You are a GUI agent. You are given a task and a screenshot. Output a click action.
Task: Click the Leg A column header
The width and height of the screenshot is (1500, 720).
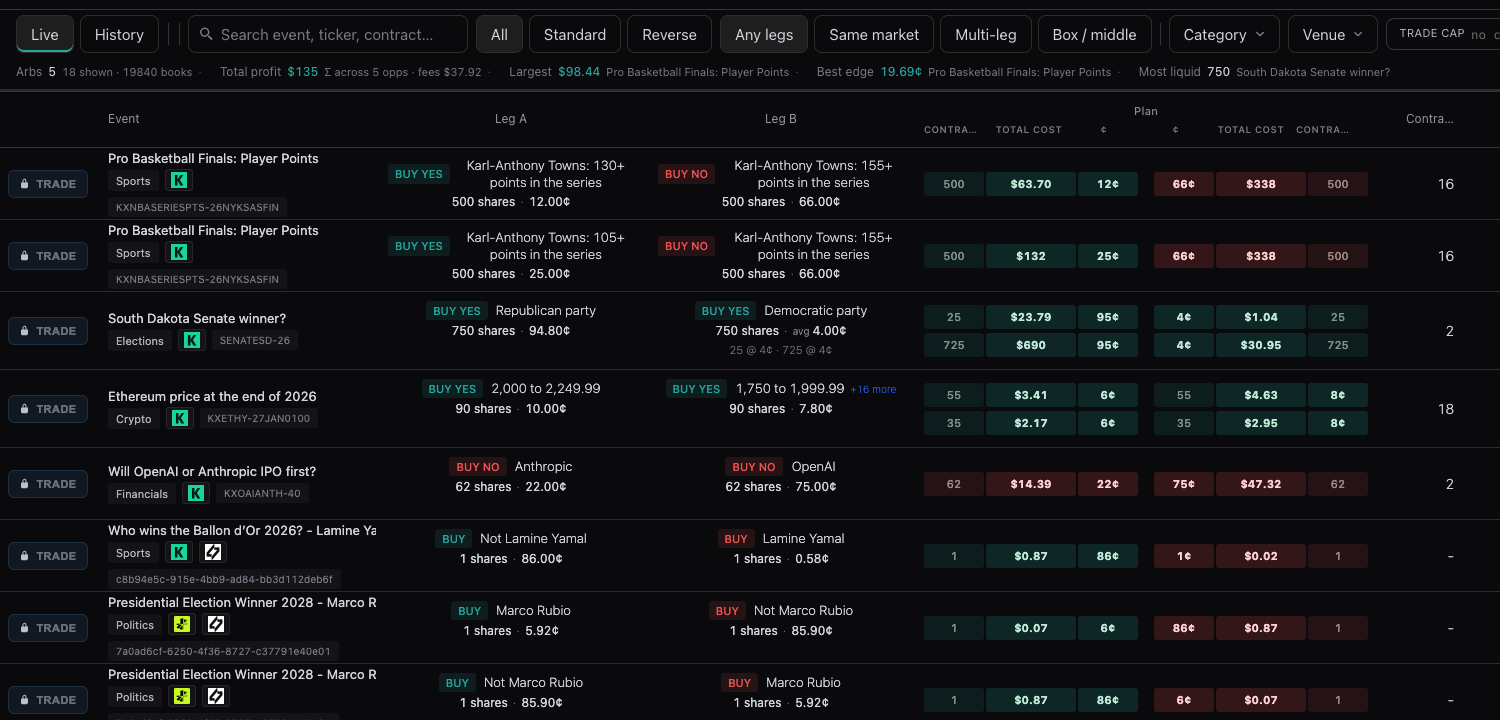pos(511,119)
